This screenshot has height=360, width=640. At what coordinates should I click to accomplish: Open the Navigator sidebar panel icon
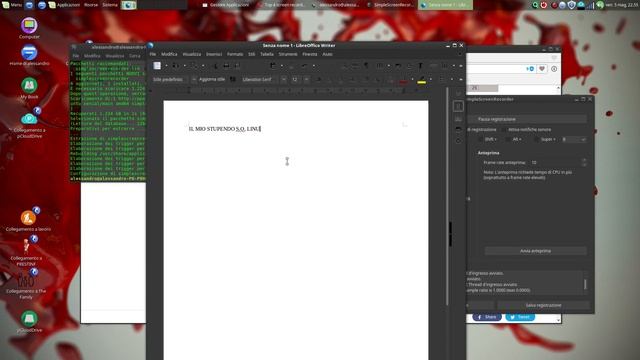[458, 140]
